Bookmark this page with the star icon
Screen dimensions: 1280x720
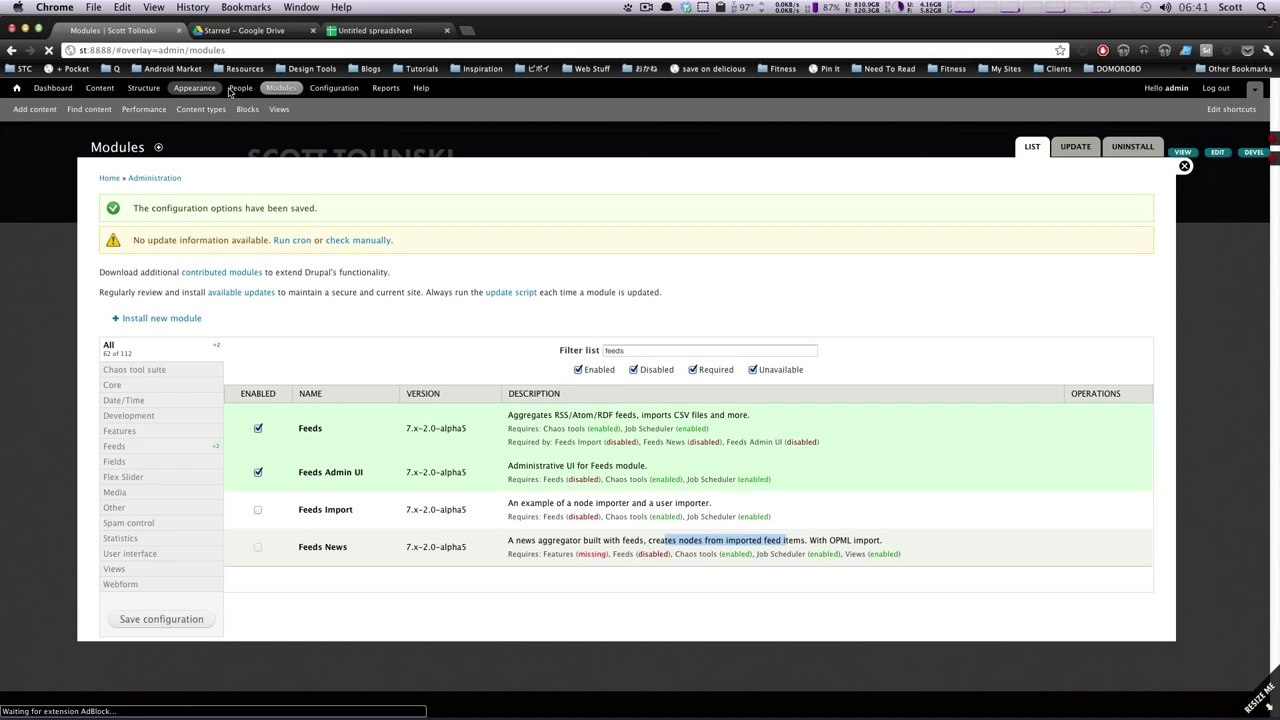coord(1060,50)
